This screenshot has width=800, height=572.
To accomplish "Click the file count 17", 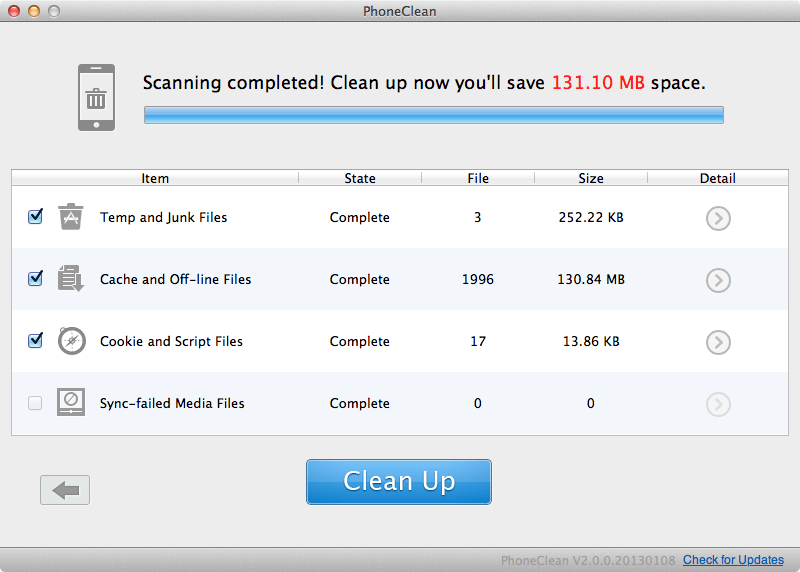I will click(x=478, y=341).
